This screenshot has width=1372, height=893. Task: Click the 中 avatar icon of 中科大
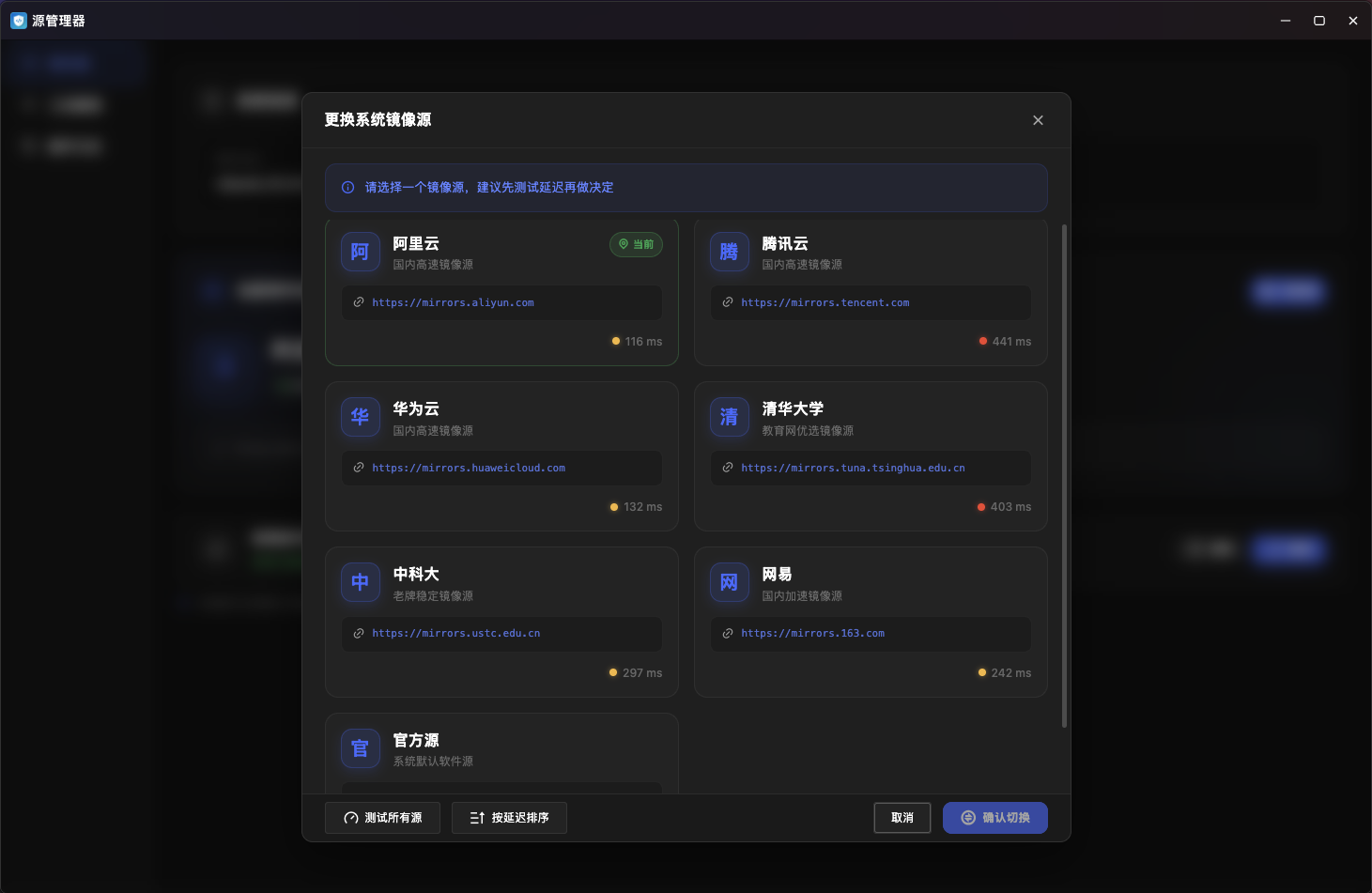[x=360, y=582]
